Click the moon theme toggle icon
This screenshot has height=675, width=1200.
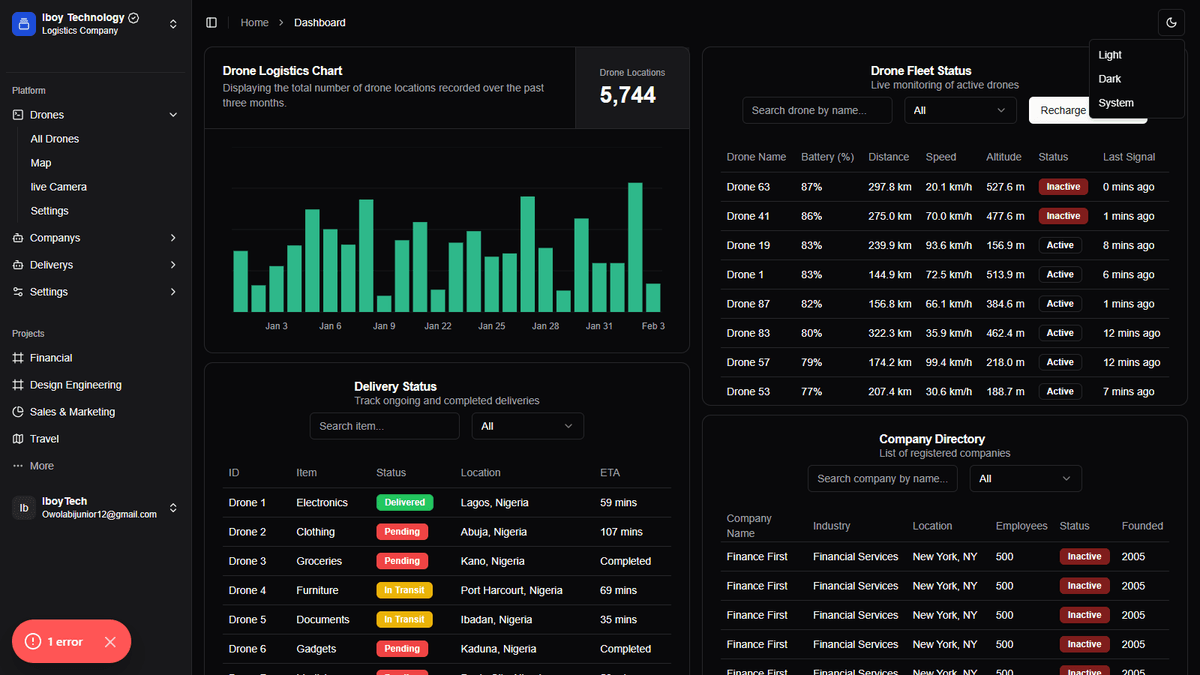pos(1170,22)
